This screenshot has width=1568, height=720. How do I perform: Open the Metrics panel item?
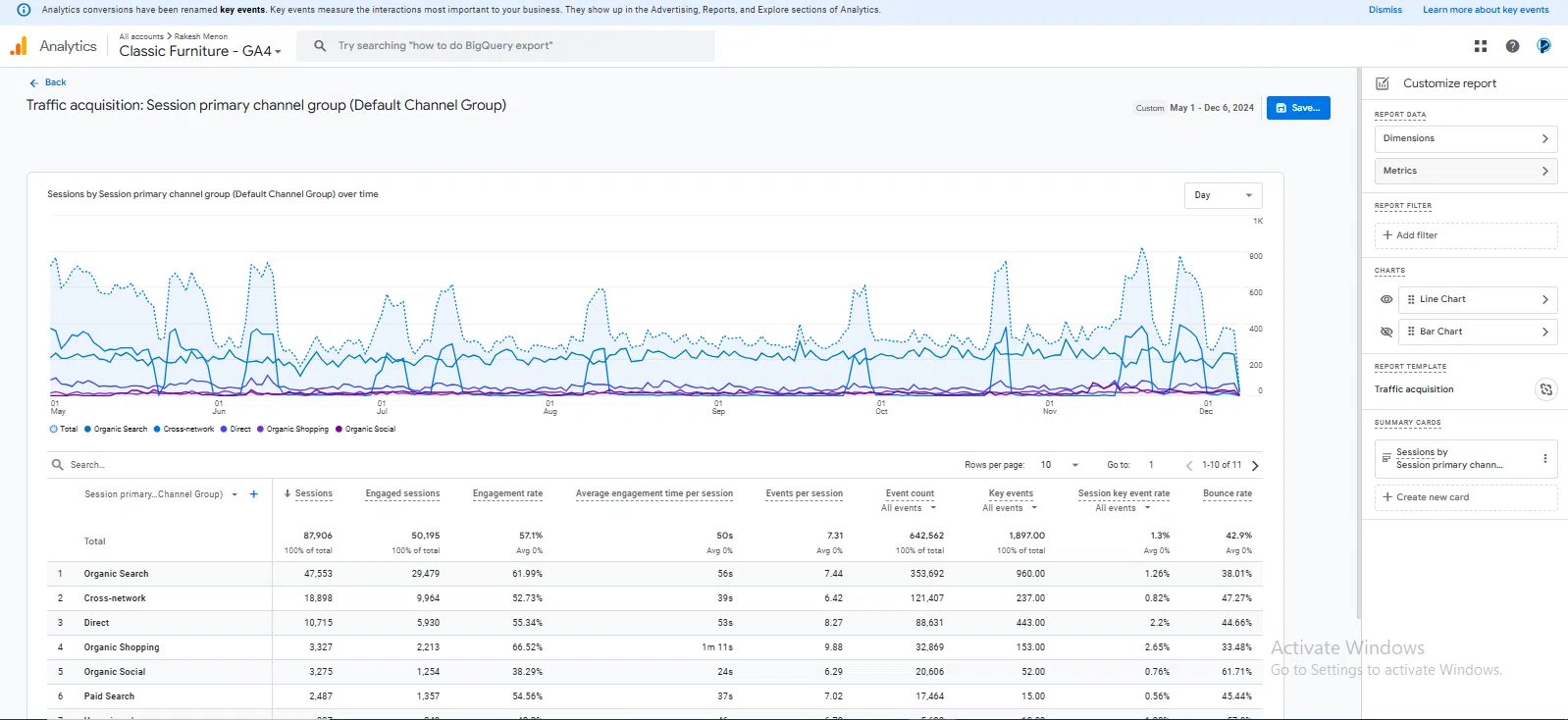coord(1465,171)
